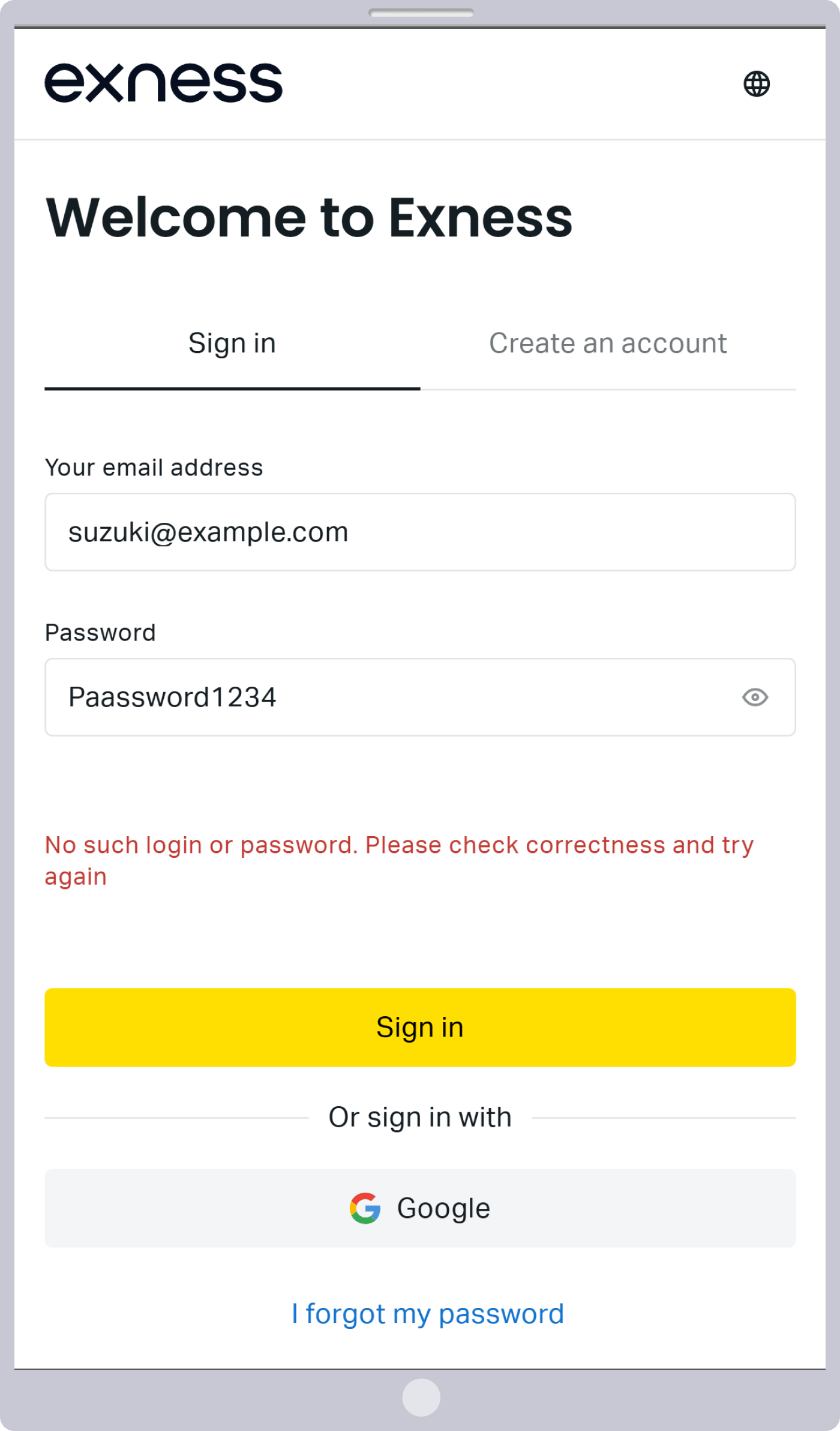Open I forgot my password link

[428, 1313]
